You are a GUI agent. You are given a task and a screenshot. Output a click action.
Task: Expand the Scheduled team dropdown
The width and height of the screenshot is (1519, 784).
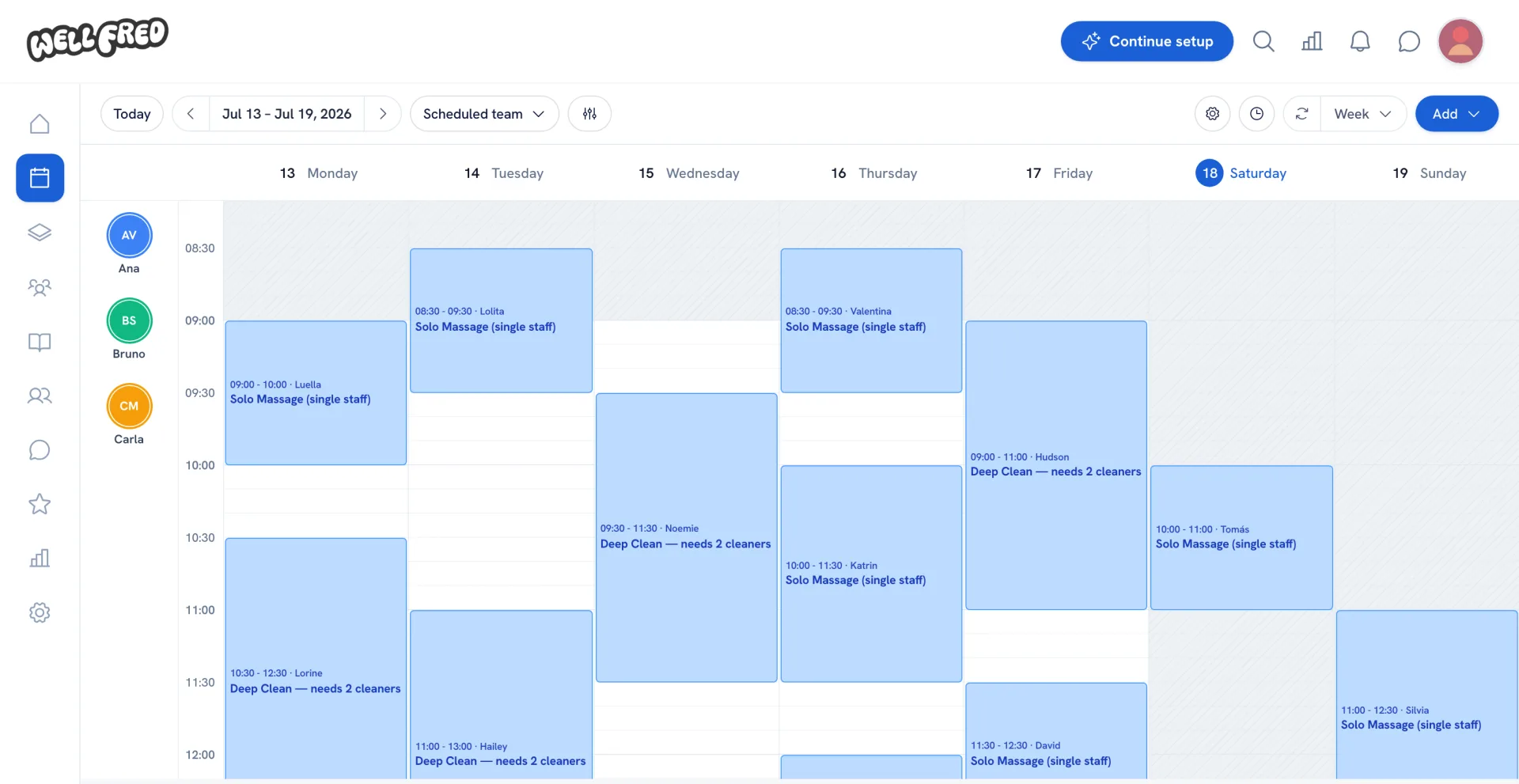(484, 114)
